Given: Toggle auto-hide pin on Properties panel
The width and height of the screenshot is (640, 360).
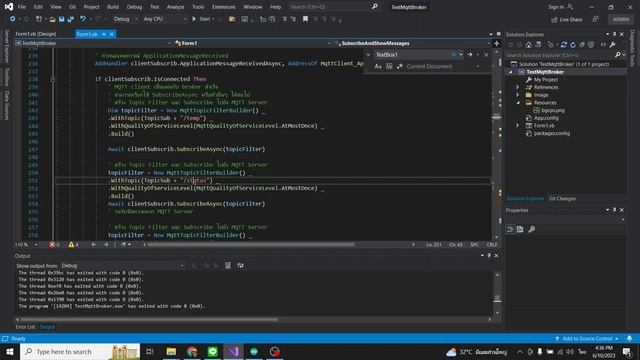Looking at the screenshot, I should pos(614,210).
